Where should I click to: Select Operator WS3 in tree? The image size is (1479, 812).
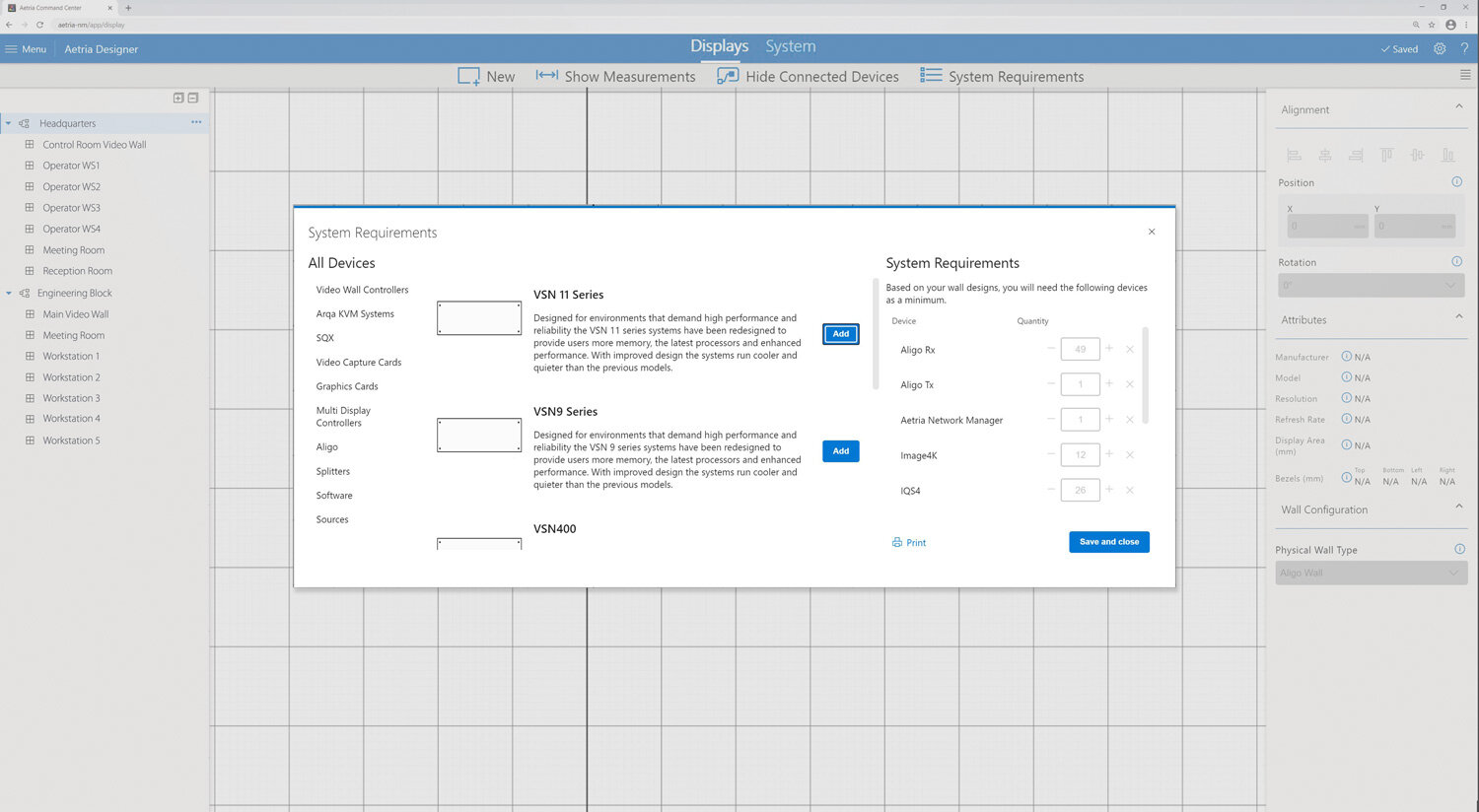[71, 208]
